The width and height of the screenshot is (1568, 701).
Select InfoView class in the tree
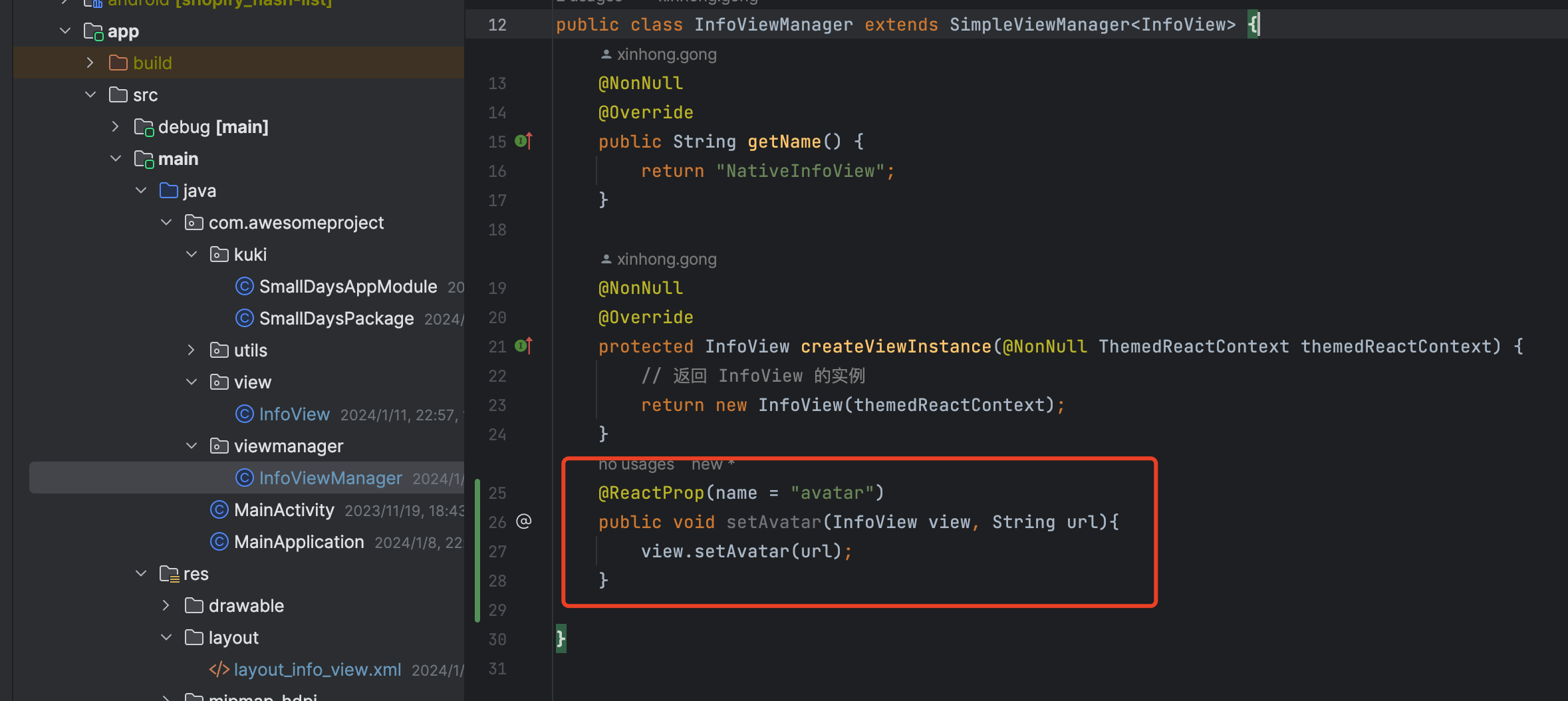click(x=295, y=414)
